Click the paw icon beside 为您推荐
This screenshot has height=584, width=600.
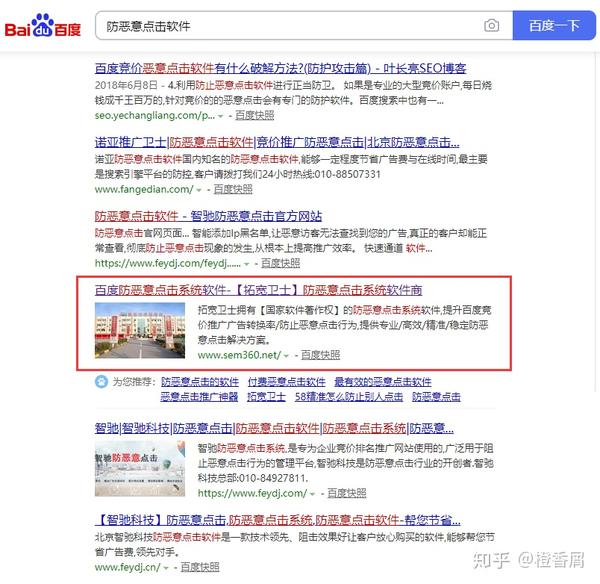[101, 382]
